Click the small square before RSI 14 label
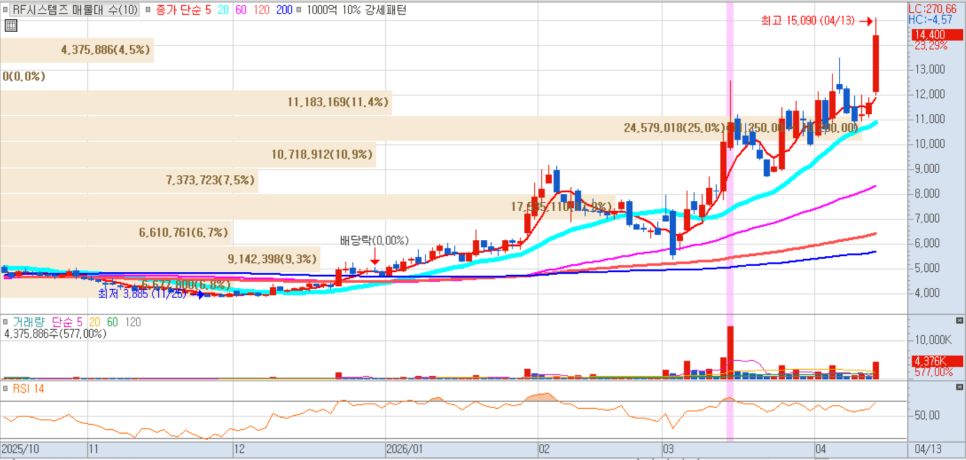Screen dimensions: 966x460 pos(6,389)
